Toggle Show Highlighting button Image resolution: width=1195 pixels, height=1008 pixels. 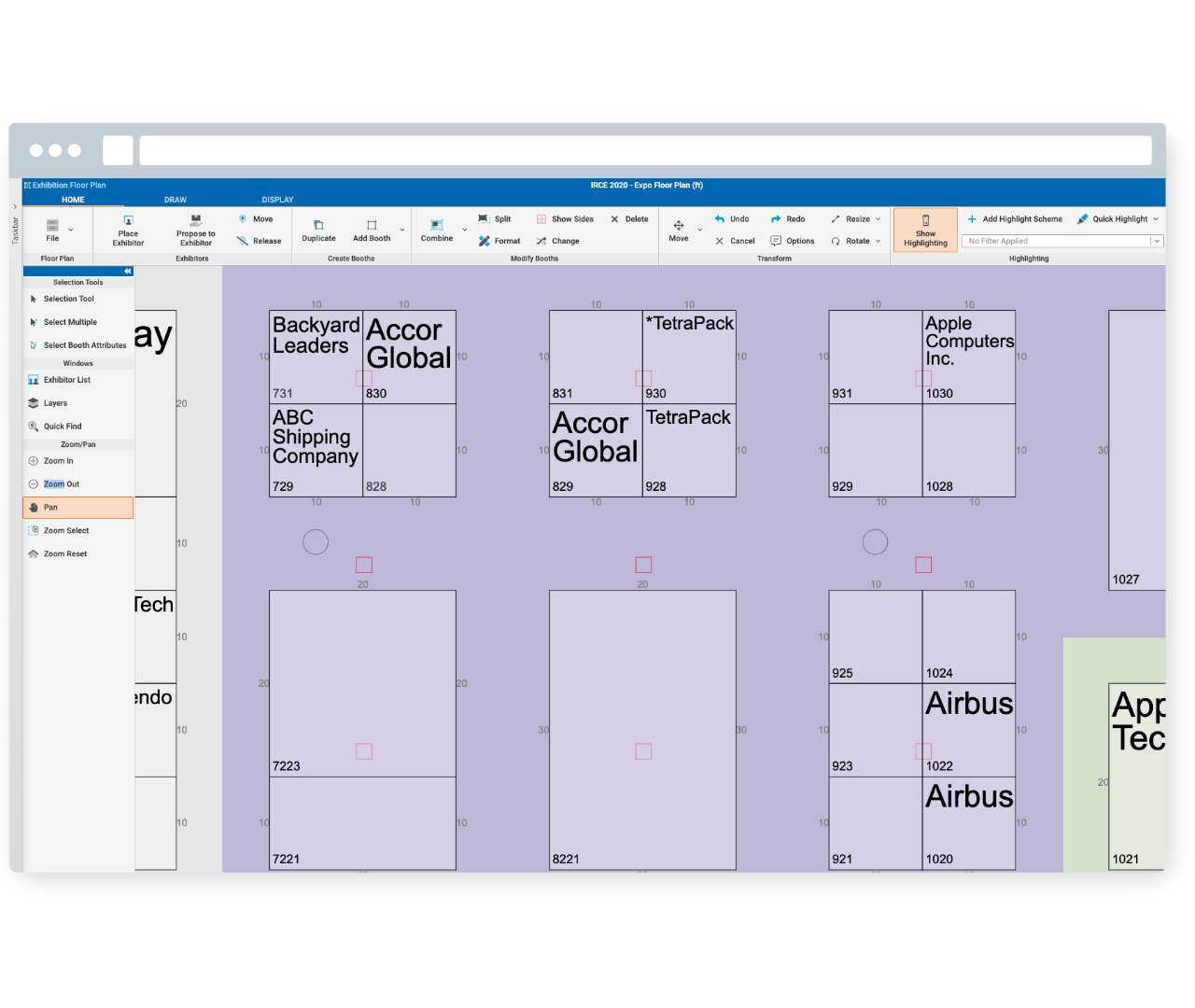click(x=925, y=231)
